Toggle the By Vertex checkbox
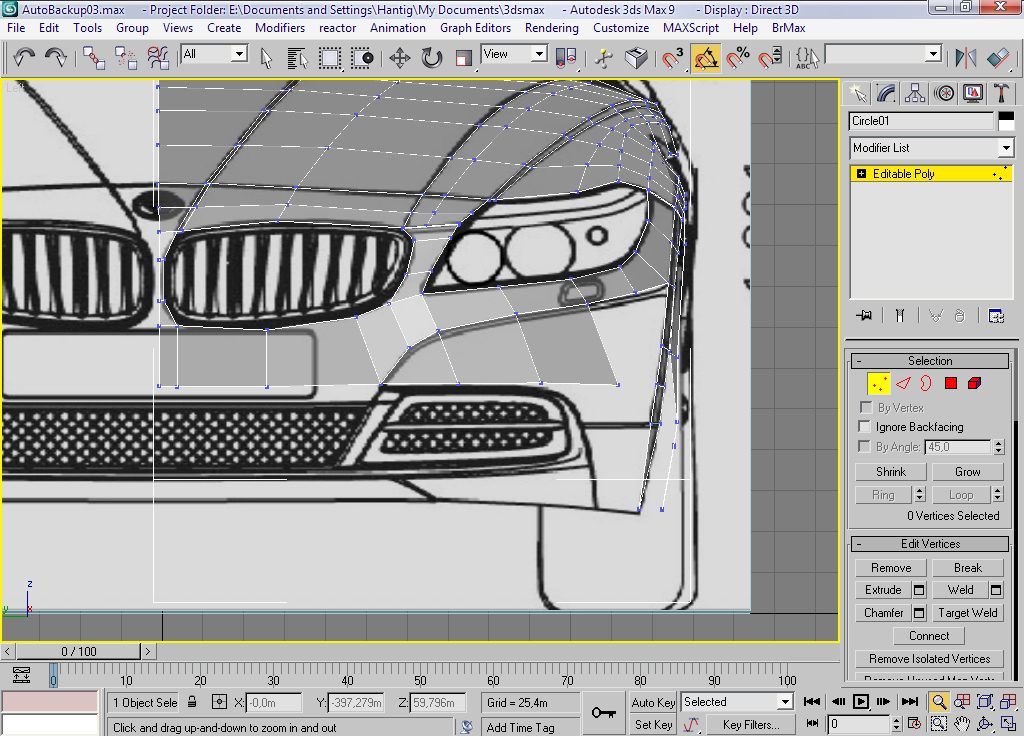The image size is (1024, 736). (864, 407)
